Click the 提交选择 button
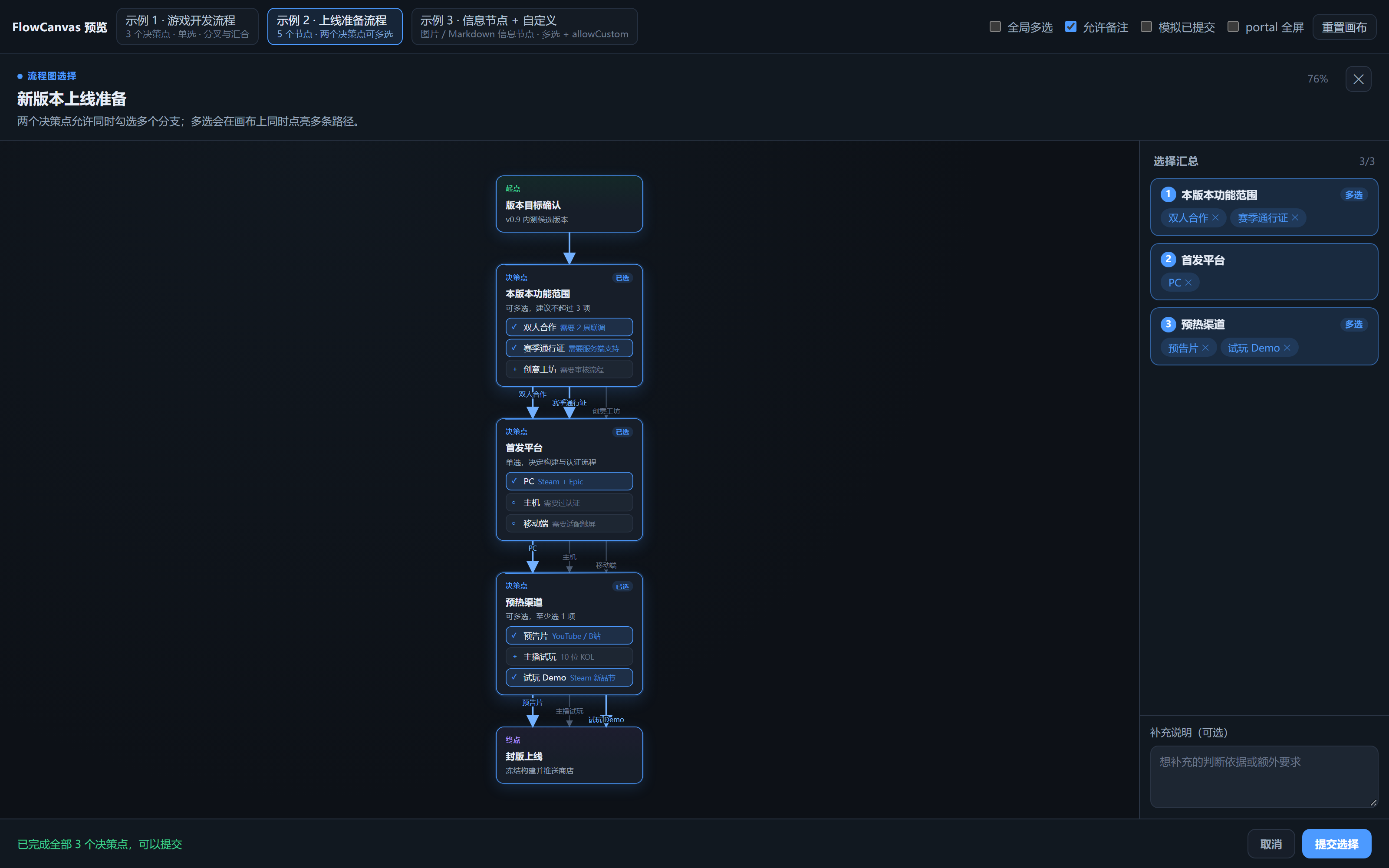The width and height of the screenshot is (1389, 868). [x=1336, y=844]
